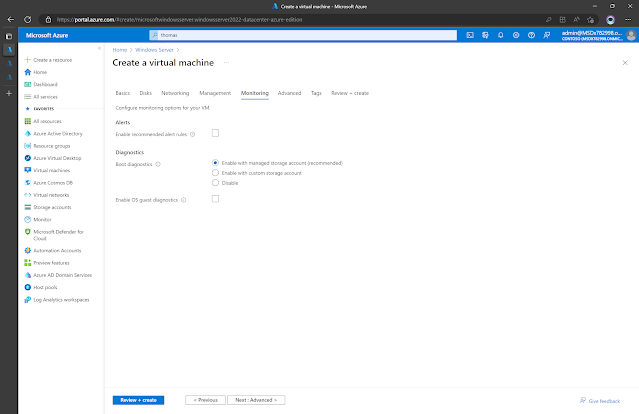
Task: Open Host pools in sidebar
Action: pos(41,287)
